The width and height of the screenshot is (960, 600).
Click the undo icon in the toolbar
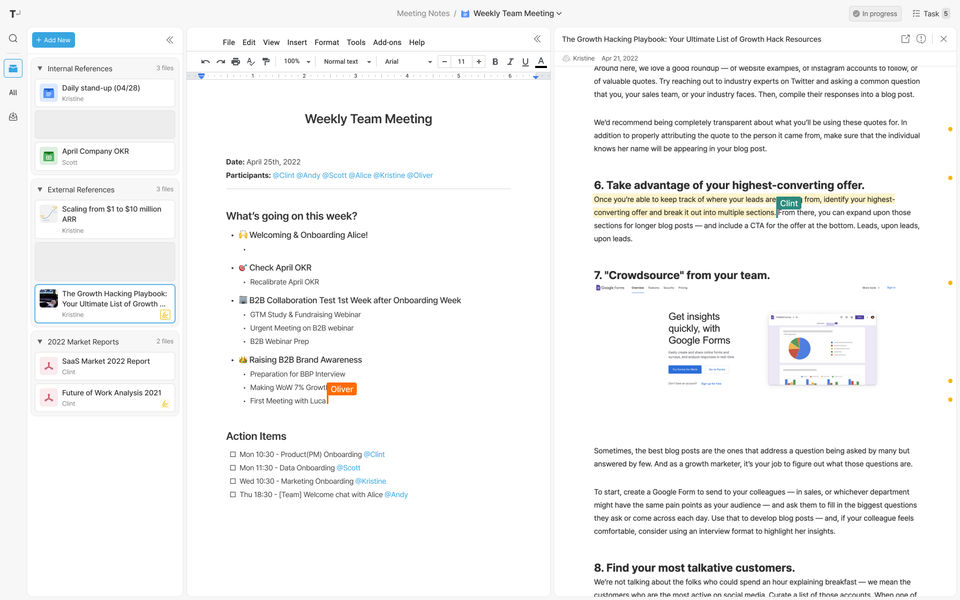point(205,61)
